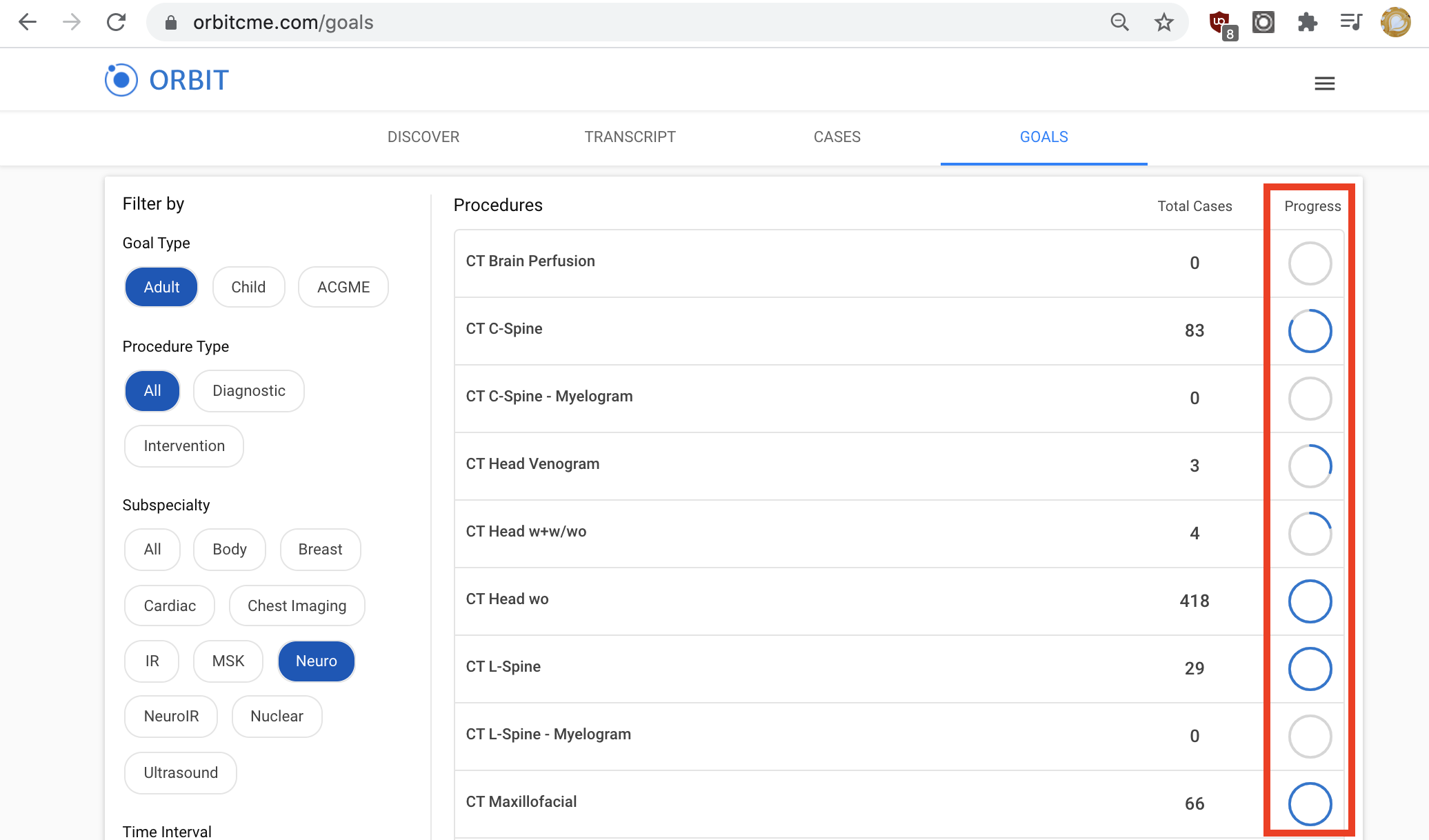Select the Child goal type chip
The width and height of the screenshot is (1429, 840).
(x=248, y=287)
